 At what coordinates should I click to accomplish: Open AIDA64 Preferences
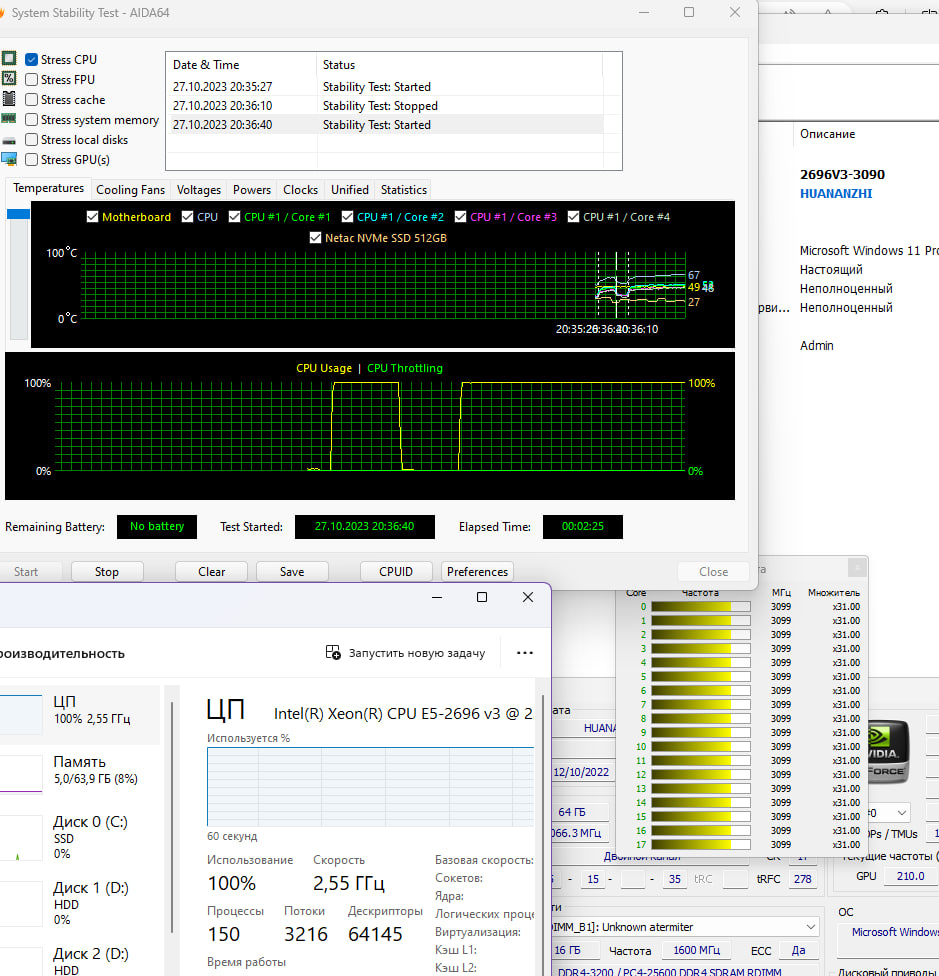tap(477, 571)
